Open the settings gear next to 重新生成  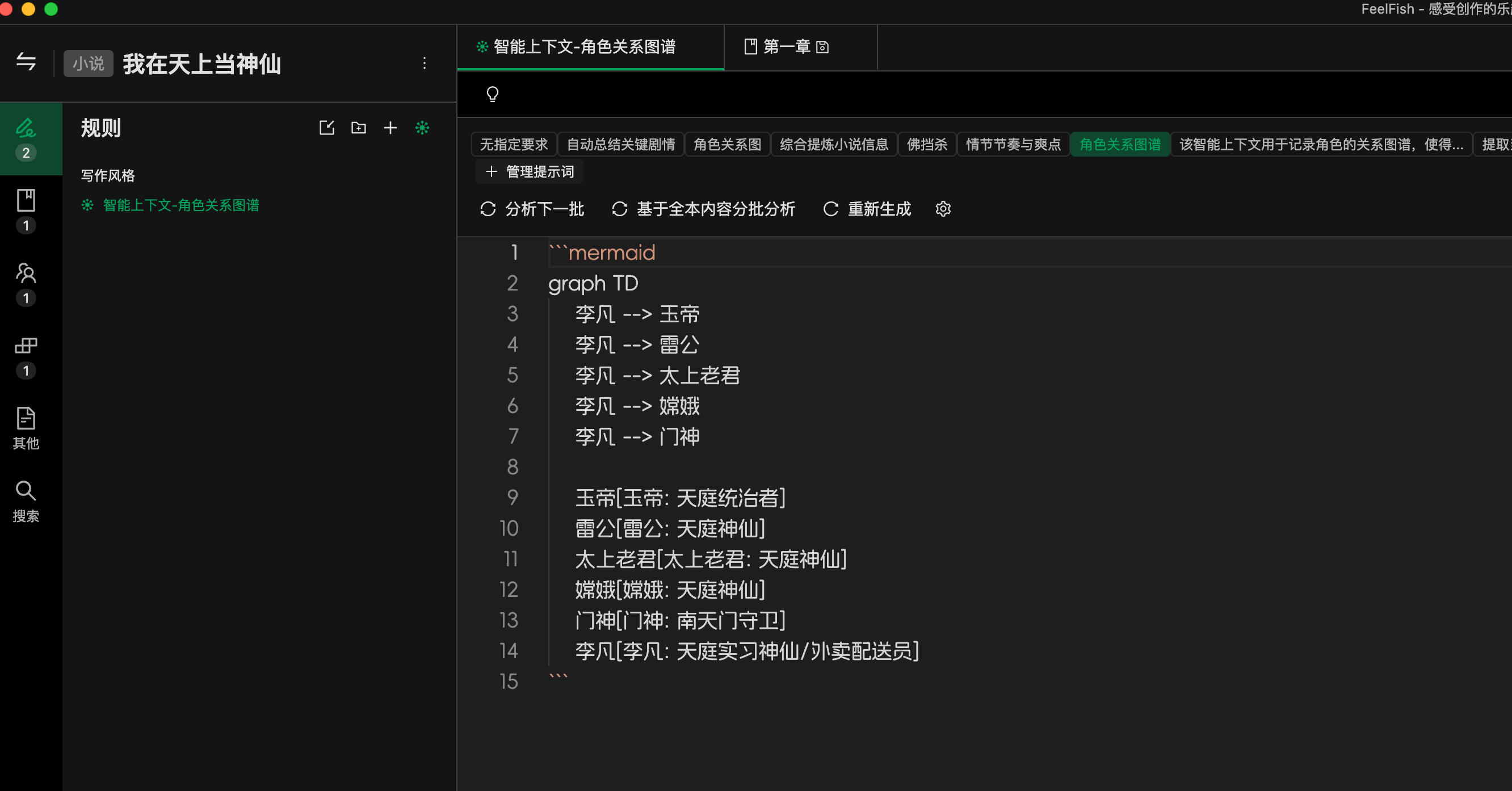(943, 209)
